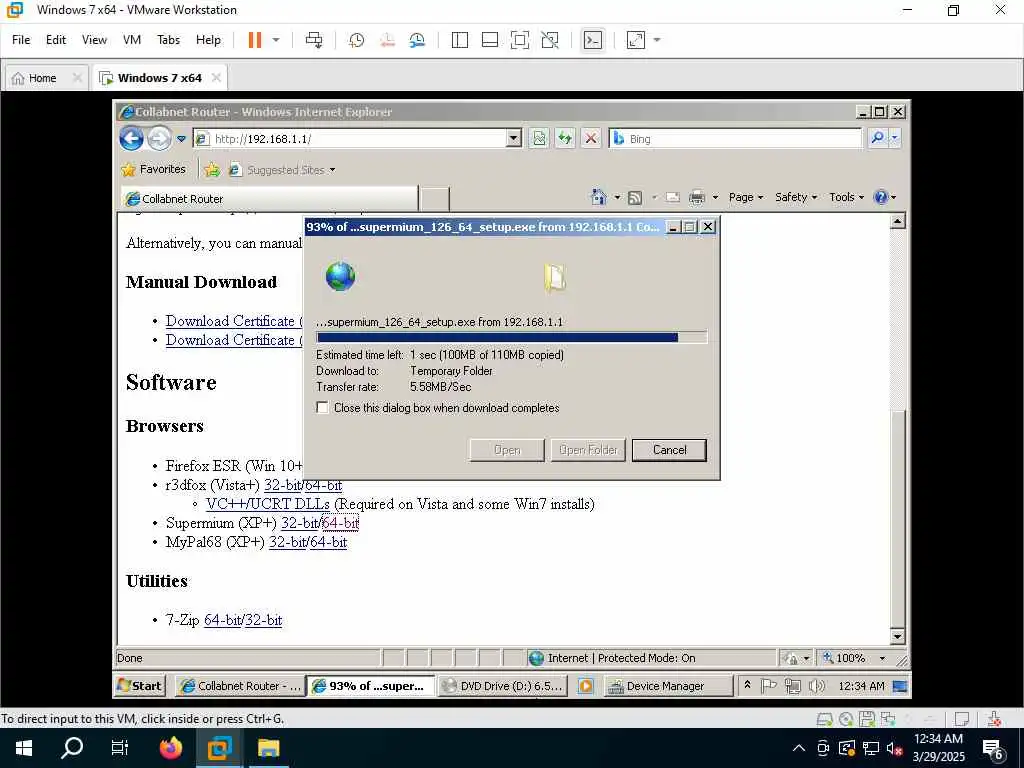The image size is (1024, 768).
Task: Open the IE Home icon
Action: click(598, 197)
